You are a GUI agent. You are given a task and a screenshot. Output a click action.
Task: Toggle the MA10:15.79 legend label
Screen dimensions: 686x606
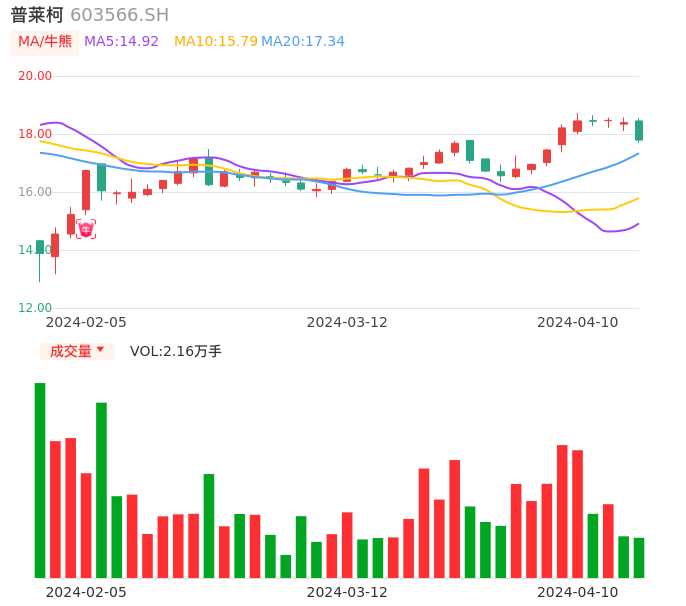point(215,42)
